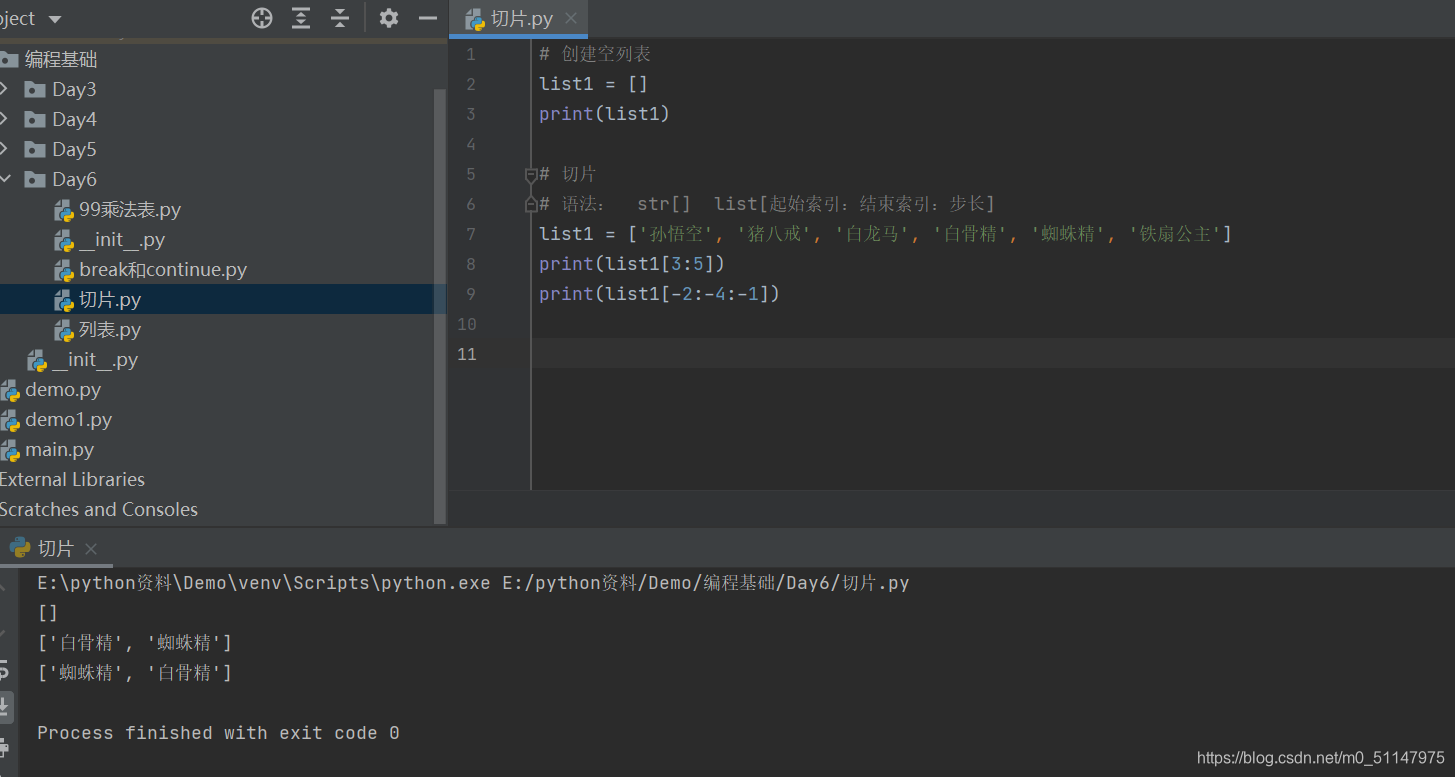Viewport: 1455px width, 777px height.
Task: Click the '# 切片' comment line
Action: pyautogui.click(x=567, y=174)
